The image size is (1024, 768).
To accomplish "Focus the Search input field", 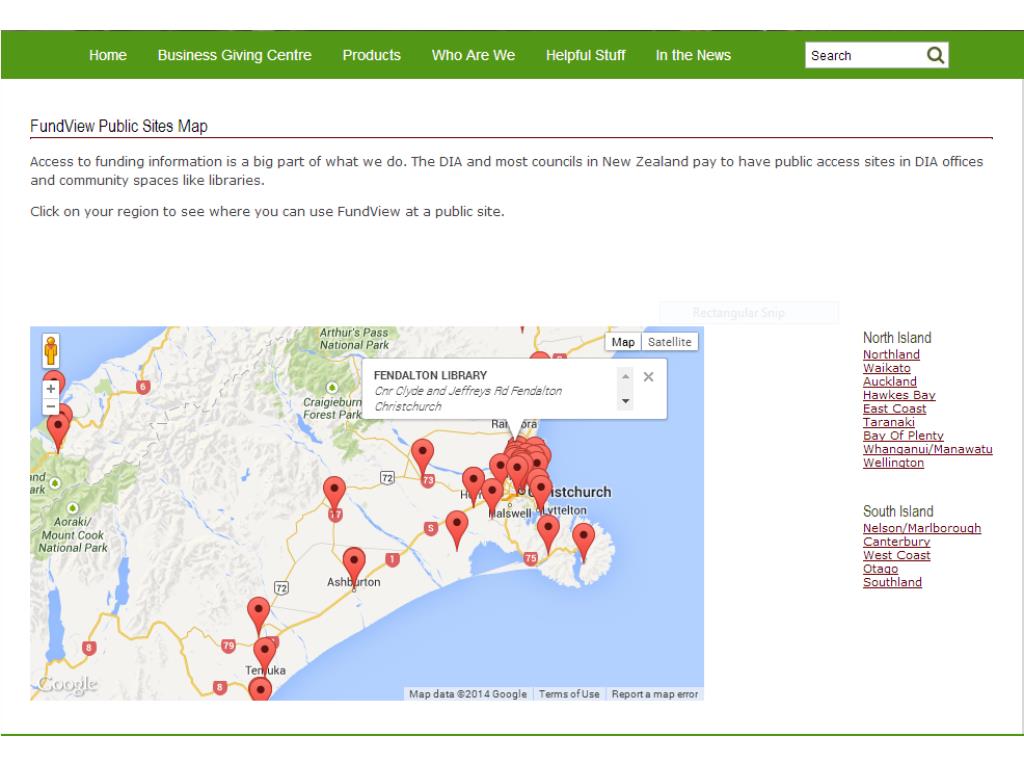I will [x=865, y=56].
